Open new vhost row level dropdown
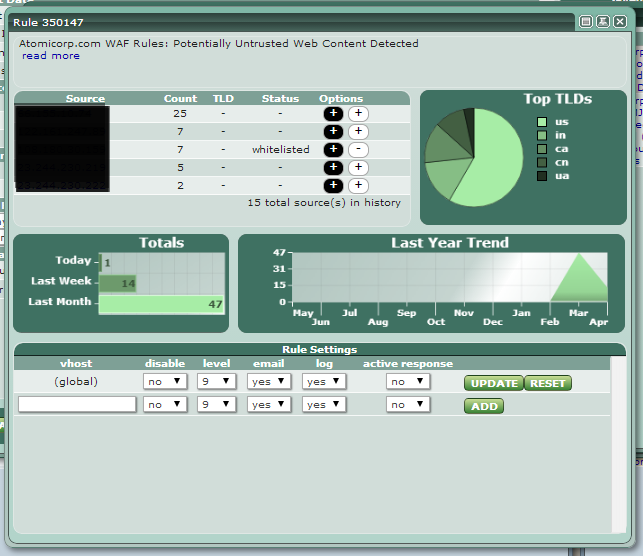 [x=216, y=404]
